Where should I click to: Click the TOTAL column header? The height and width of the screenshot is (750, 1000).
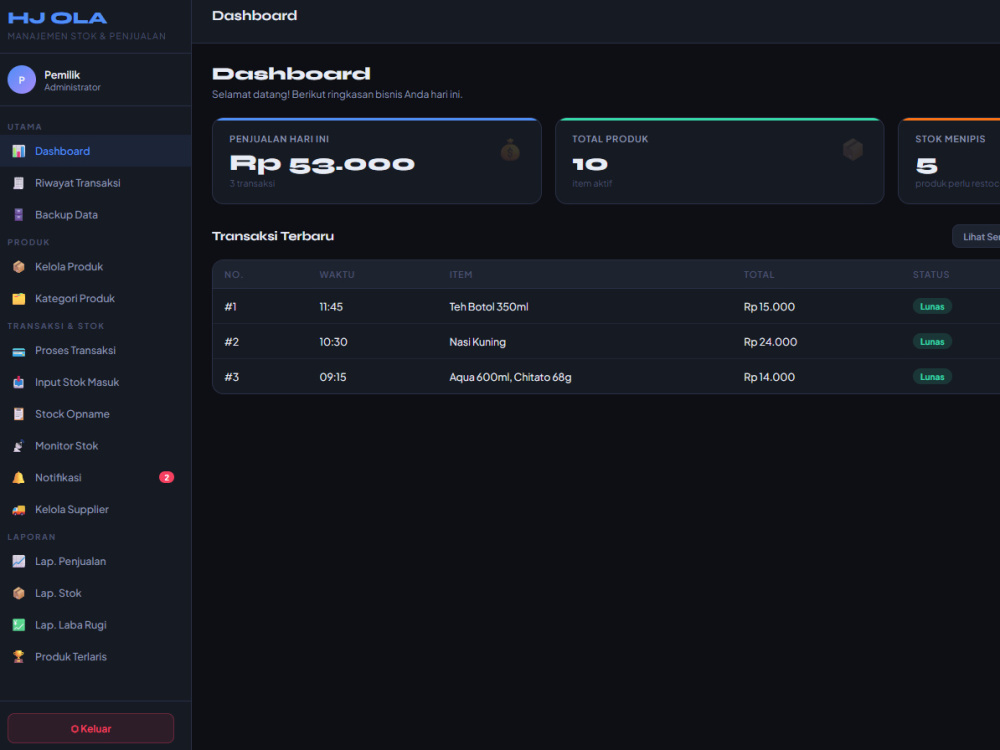point(759,275)
